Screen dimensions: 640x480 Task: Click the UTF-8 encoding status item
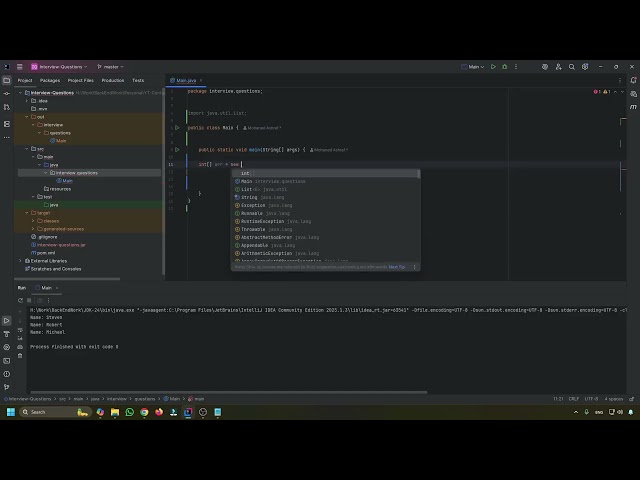point(591,399)
